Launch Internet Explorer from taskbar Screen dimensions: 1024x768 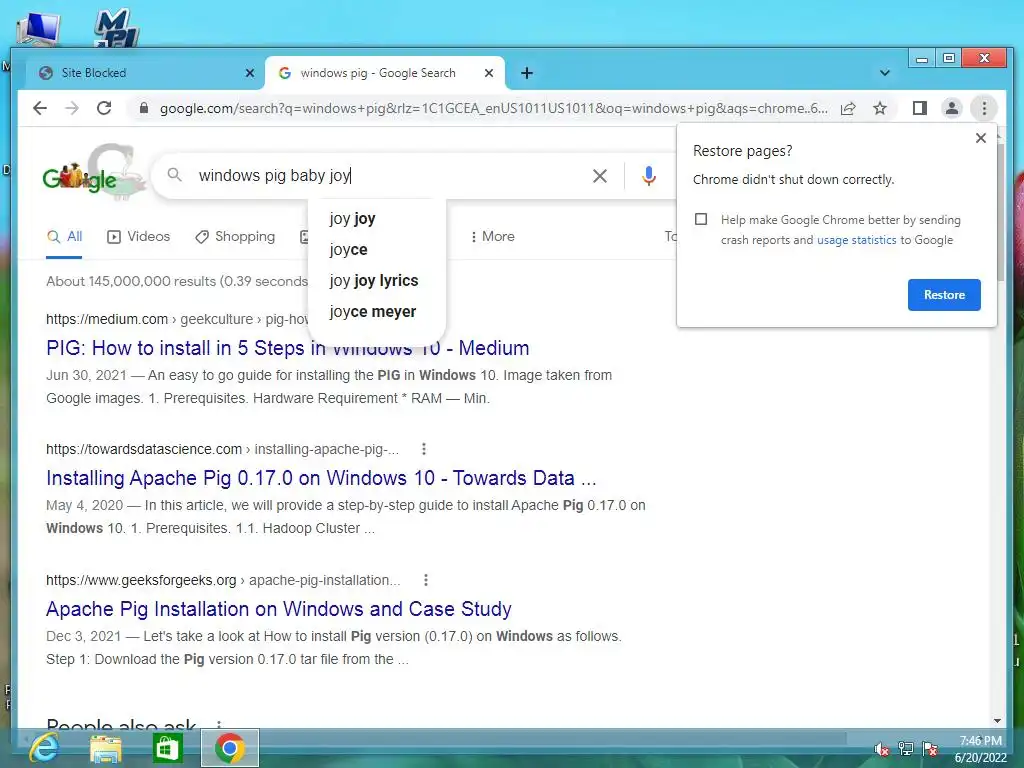coord(44,748)
